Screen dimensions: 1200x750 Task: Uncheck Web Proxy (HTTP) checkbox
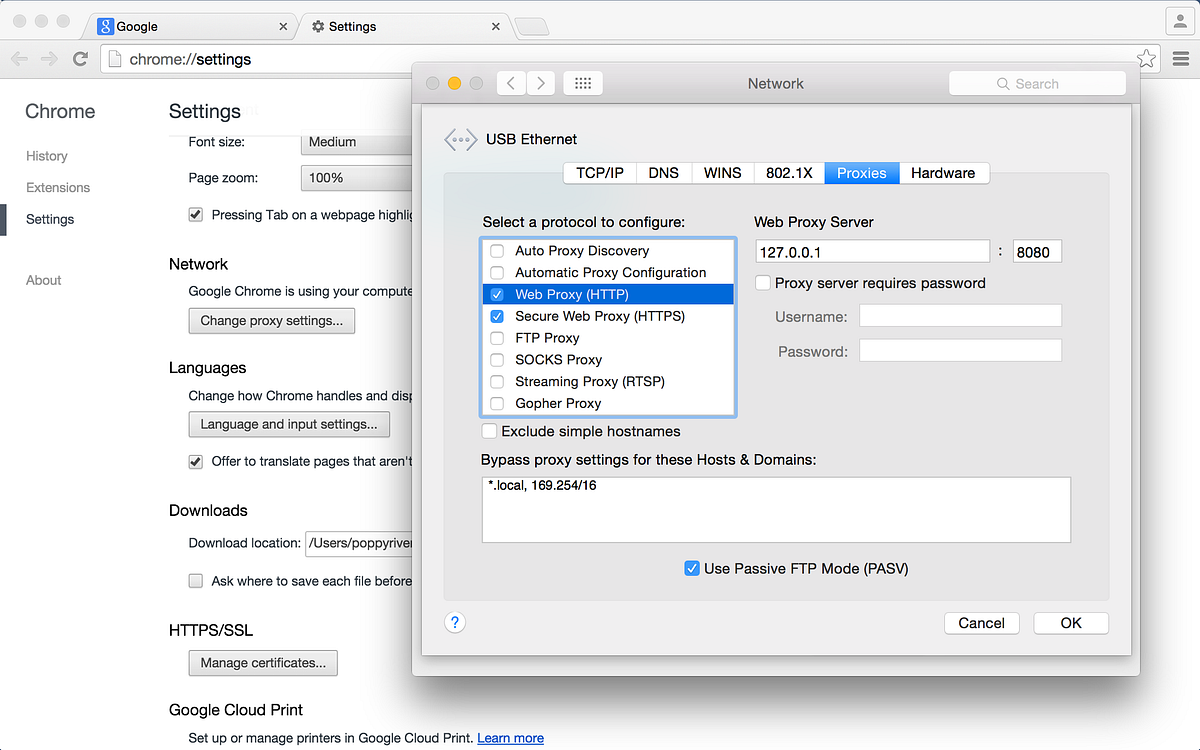pyautogui.click(x=497, y=295)
